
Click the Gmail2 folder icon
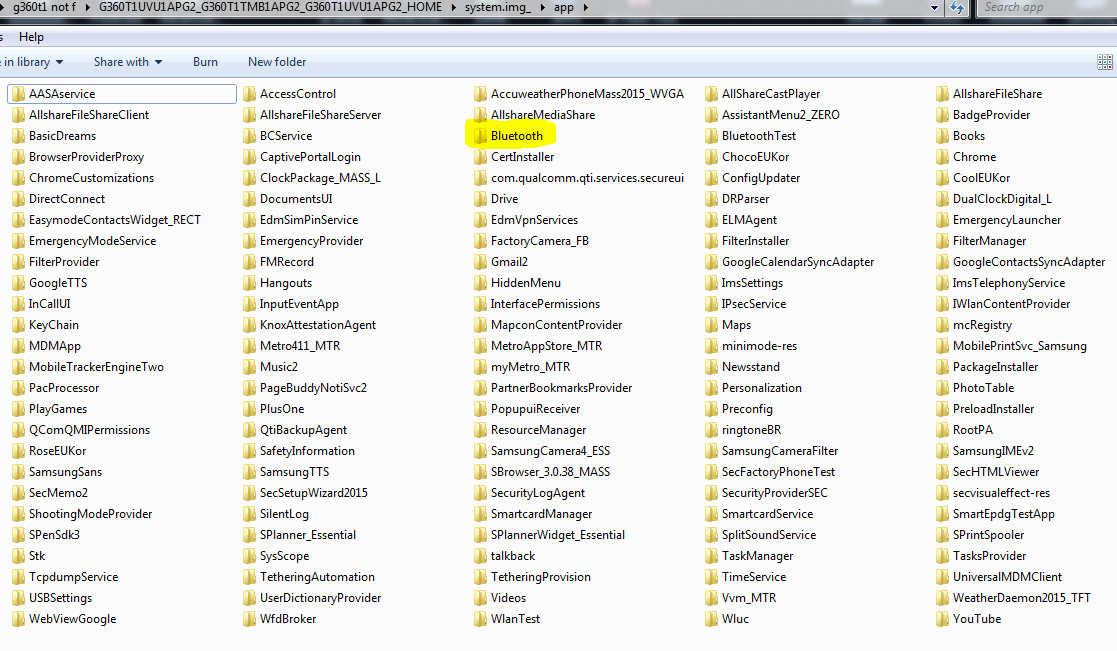tap(480, 262)
